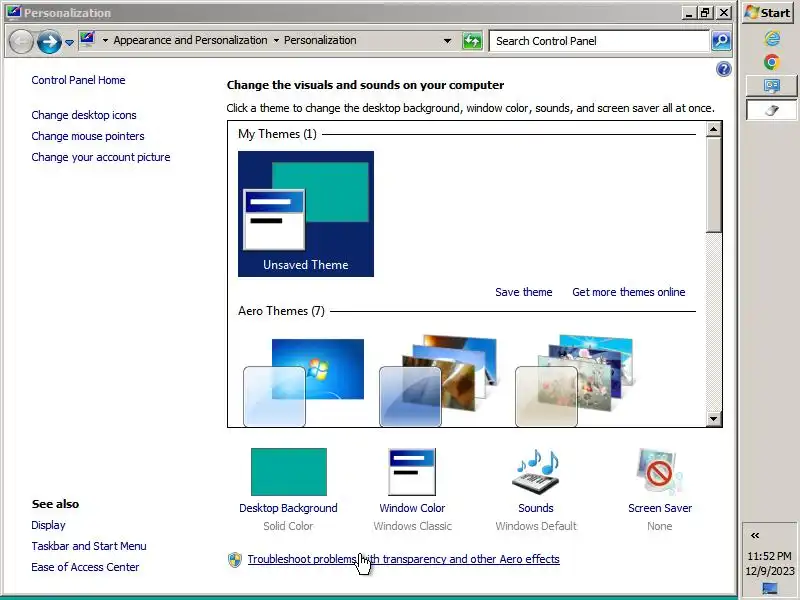
Task: Click the Window Color icon
Action: pyautogui.click(x=412, y=472)
